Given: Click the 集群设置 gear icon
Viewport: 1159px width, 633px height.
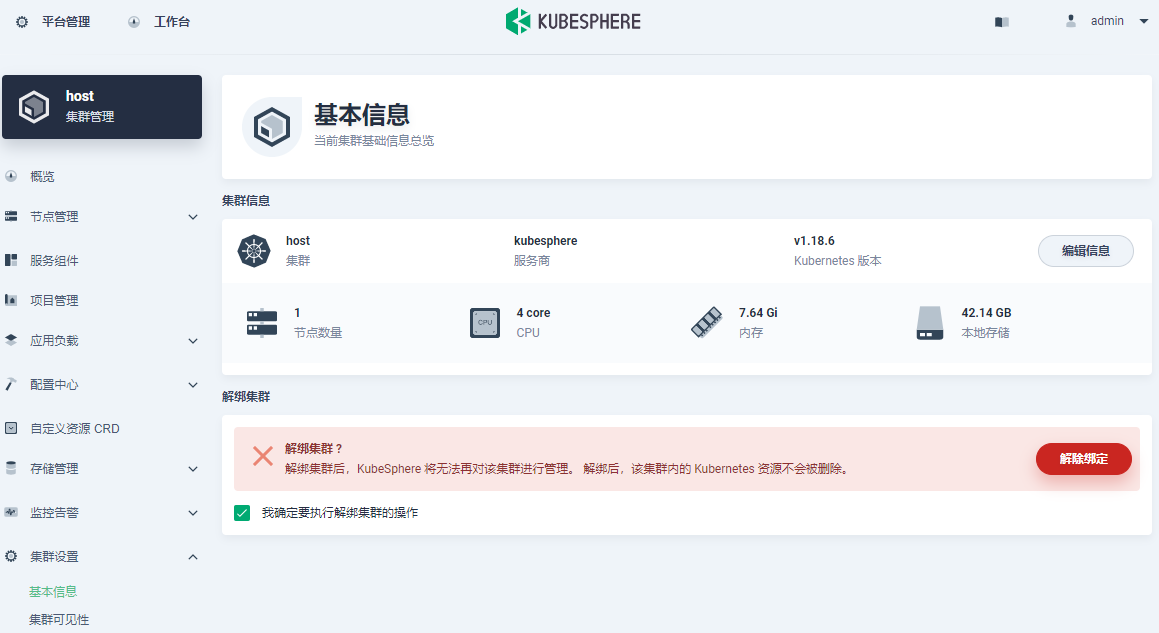Looking at the screenshot, I should coord(11,556).
